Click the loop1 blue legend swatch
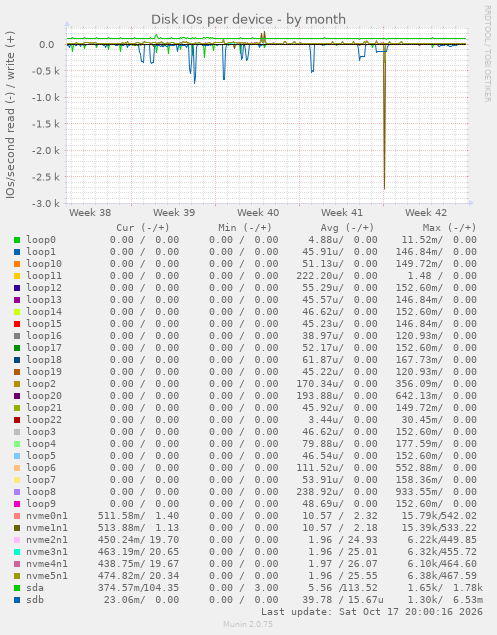This screenshot has width=497, height=635. coord(17,252)
